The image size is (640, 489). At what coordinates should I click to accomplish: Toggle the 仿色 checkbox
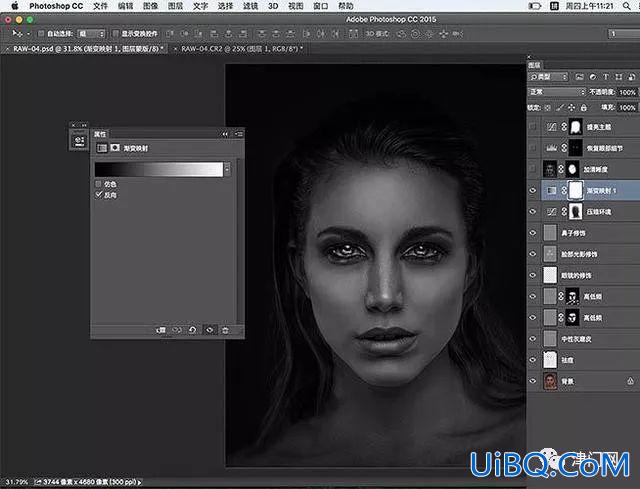pyautogui.click(x=98, y=184)
